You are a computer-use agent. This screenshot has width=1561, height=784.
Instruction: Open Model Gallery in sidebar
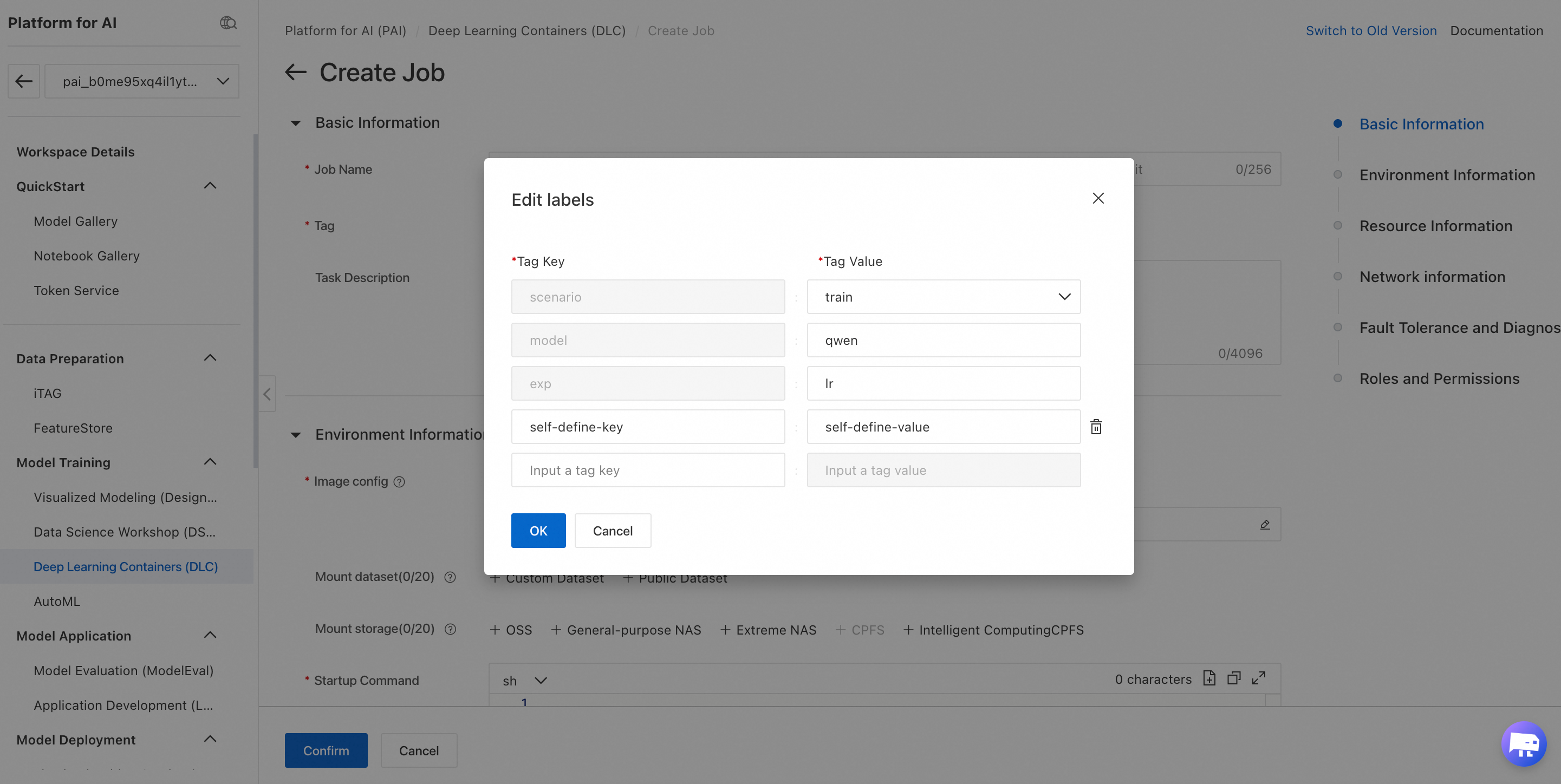pos(75,221)
